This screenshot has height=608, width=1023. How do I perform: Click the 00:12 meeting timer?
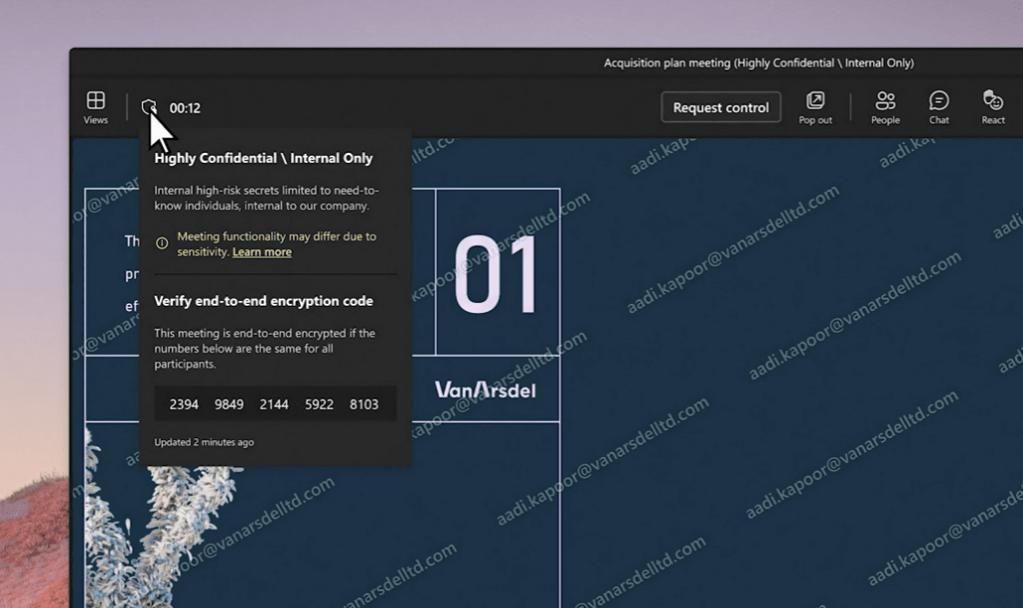(185, 108)
